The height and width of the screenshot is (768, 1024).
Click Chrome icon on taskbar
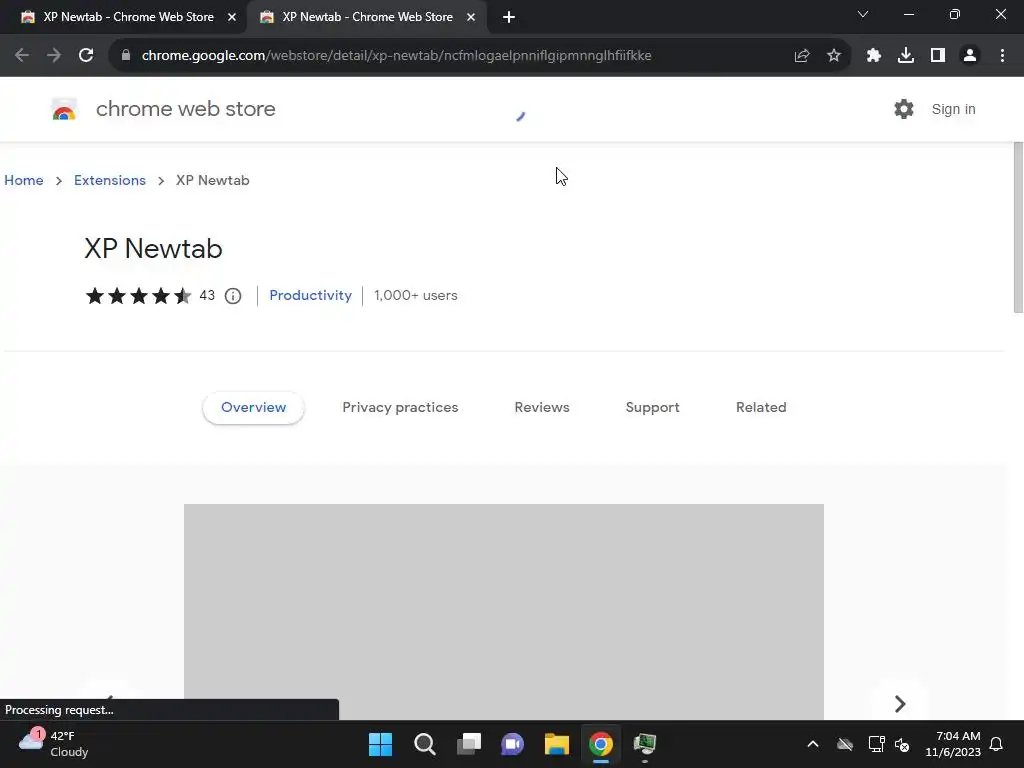601,744
